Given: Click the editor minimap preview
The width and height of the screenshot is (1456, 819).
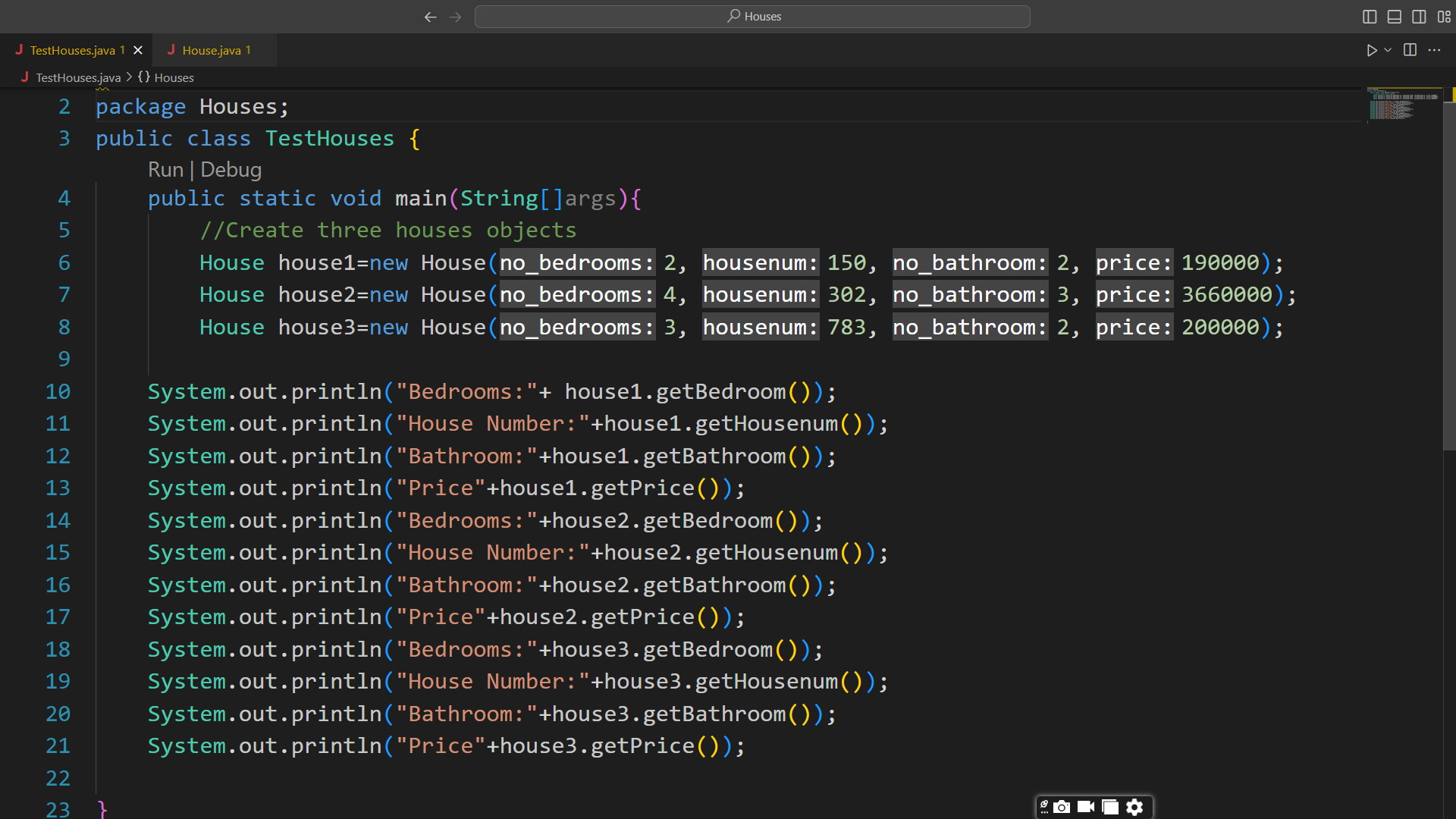Looking at the screenshot, I should pyautogui.click(x=1403, y=104).
